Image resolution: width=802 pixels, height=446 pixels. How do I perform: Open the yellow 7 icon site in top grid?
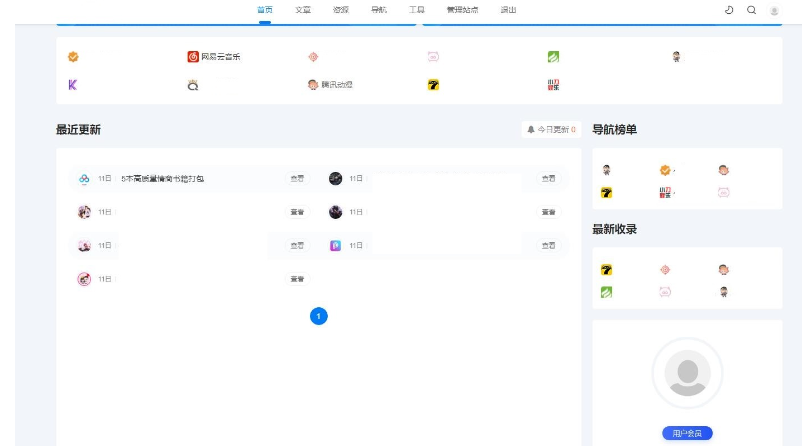[433, 85]
